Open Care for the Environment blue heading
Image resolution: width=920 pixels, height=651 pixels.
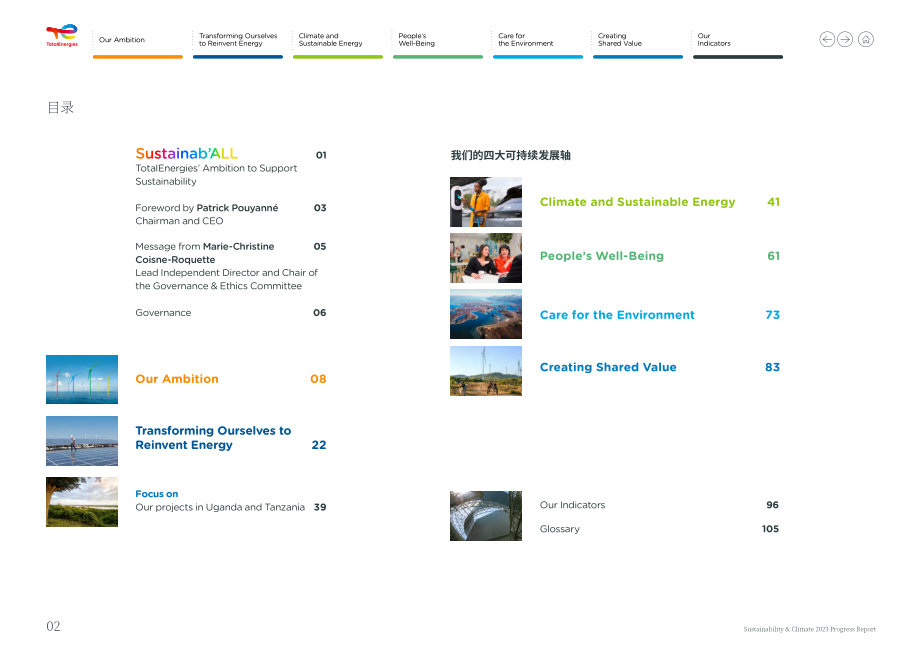pos(617,315)
